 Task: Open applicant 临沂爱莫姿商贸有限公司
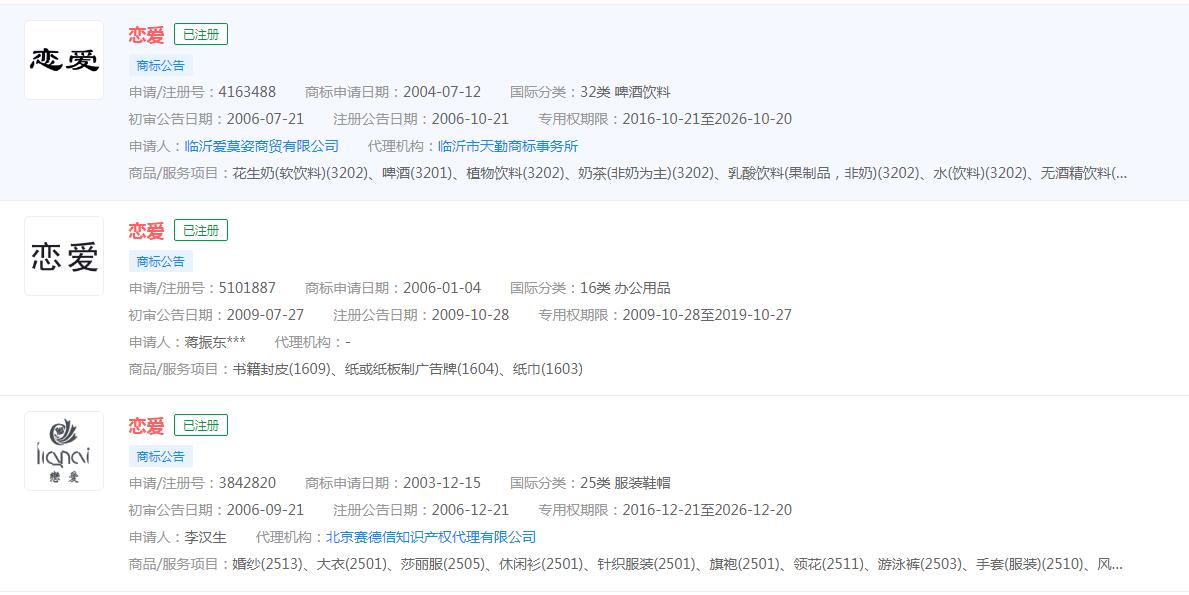(262, 146)
